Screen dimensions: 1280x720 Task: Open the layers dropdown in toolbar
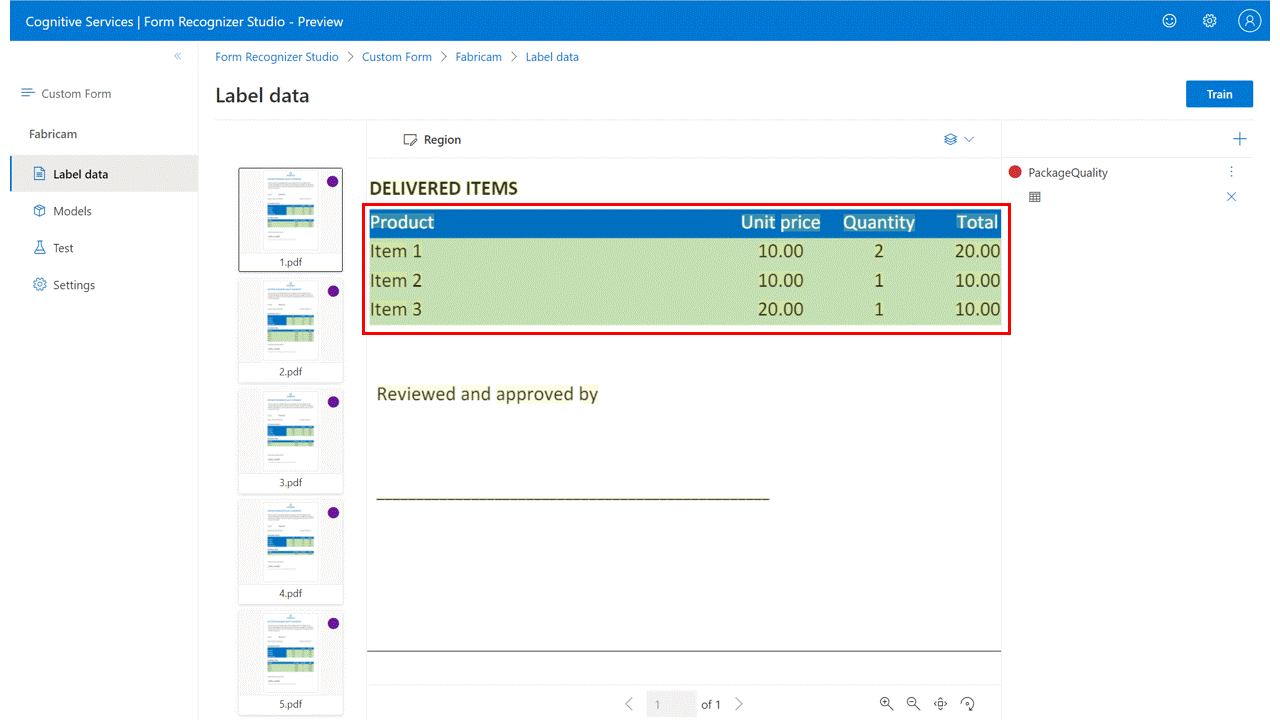tap(959, 140)
